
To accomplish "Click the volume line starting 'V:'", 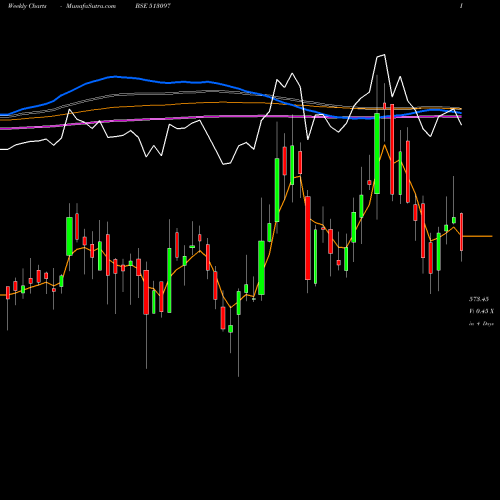I will 481,311.
